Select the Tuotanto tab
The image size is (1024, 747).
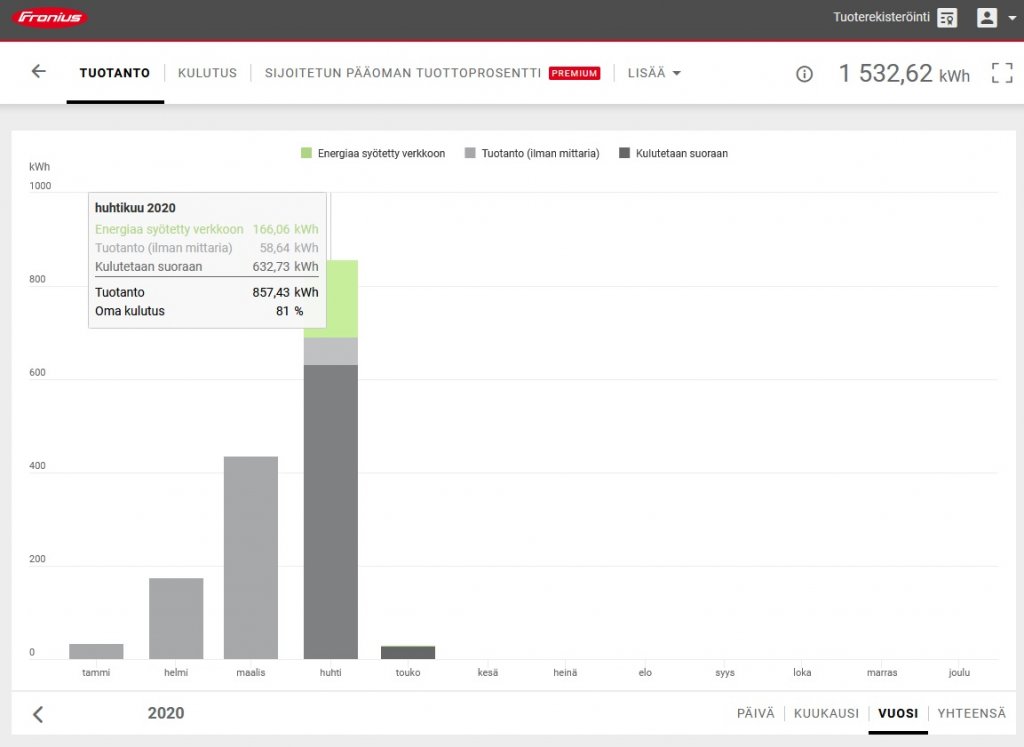point(115,73)
